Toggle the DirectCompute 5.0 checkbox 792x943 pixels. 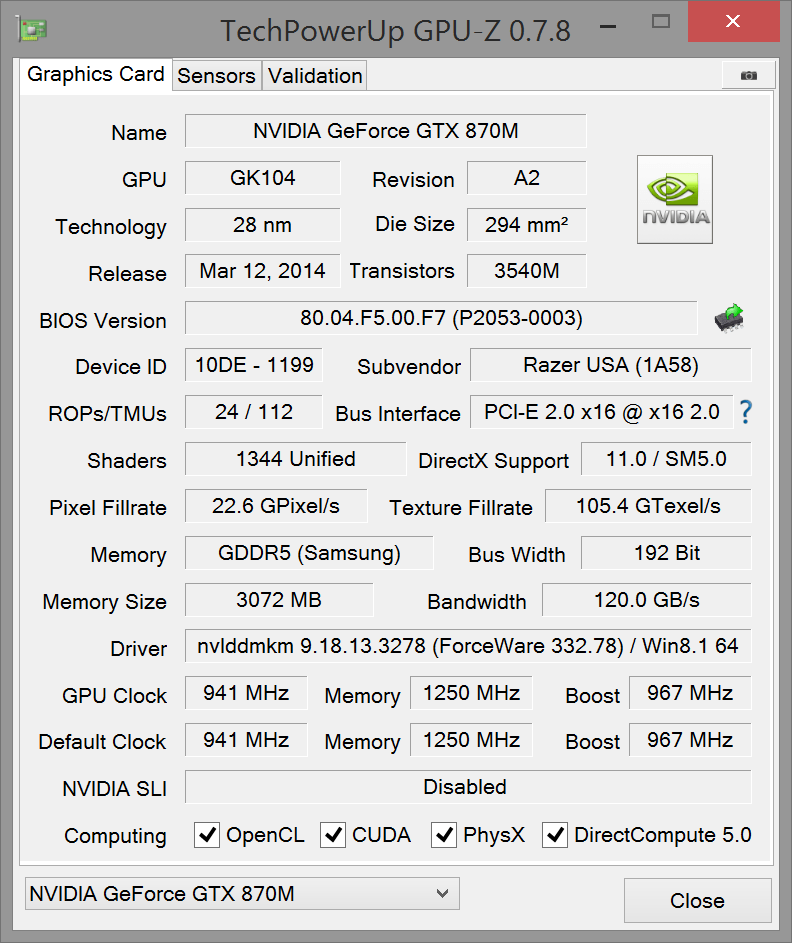pos(554,835)
